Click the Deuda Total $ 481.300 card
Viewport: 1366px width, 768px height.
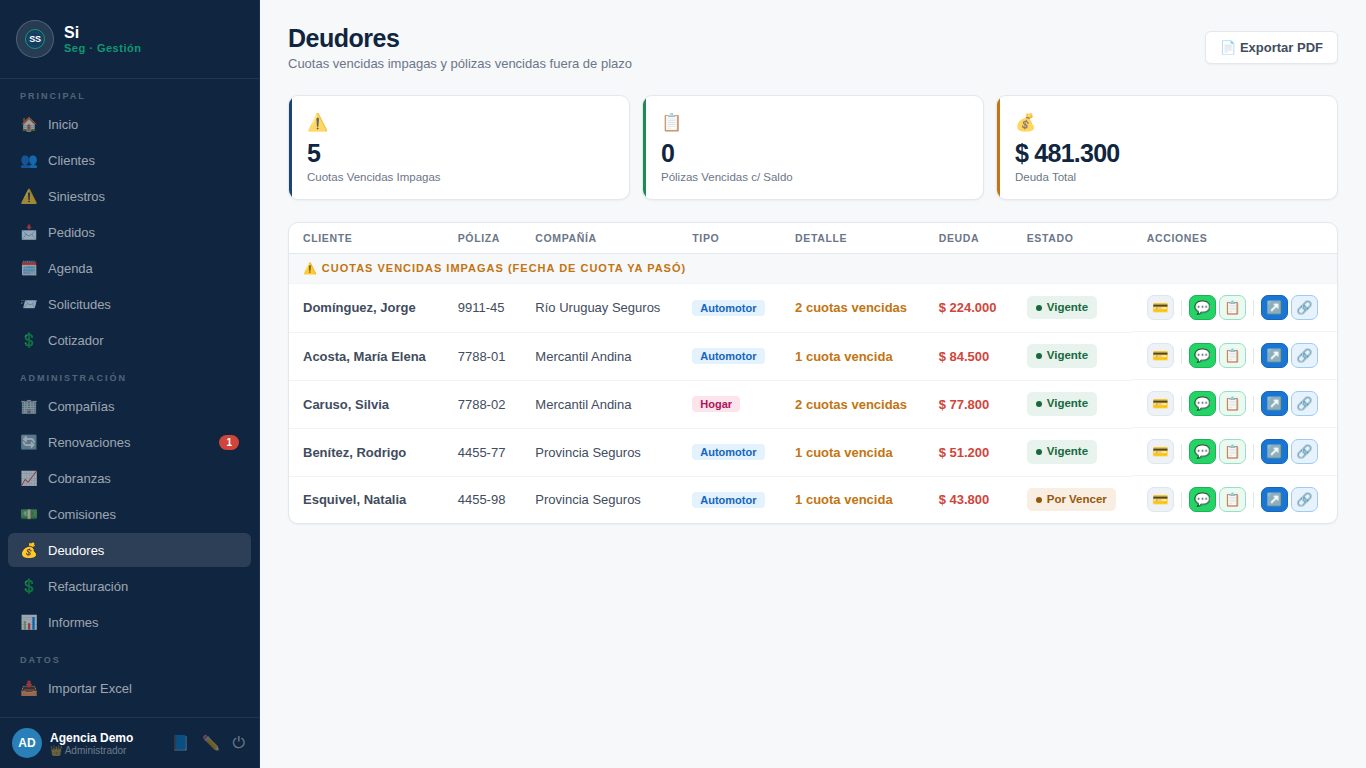pos(1167,148)
